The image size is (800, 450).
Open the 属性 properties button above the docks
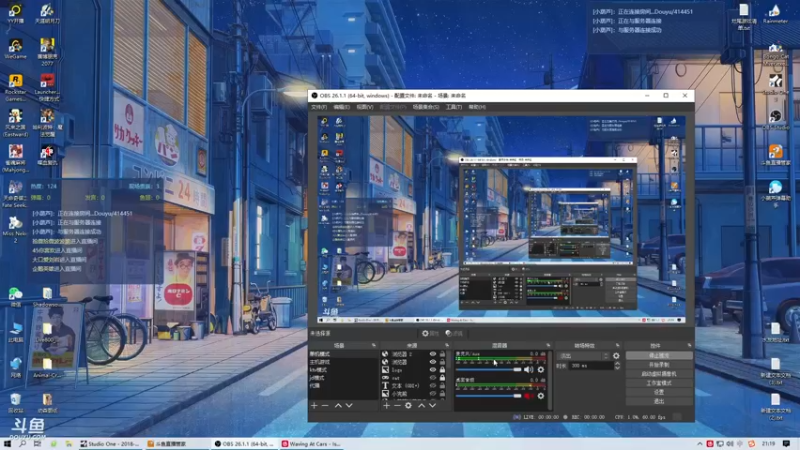430,334
